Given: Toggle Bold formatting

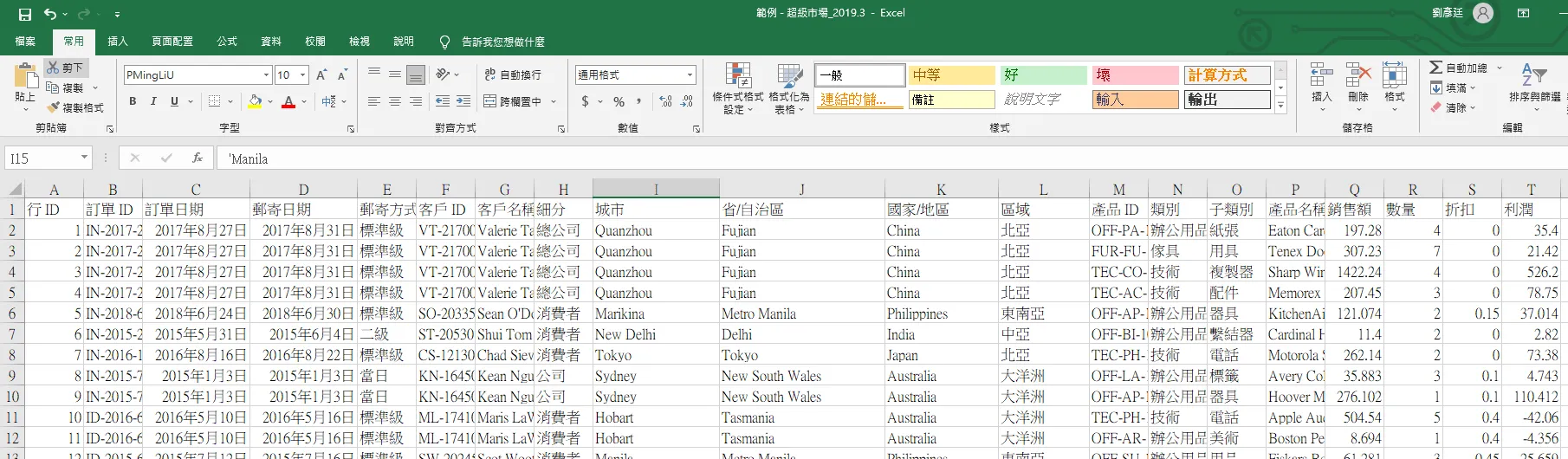Looking at the screenshot, I should click(133, 101).
